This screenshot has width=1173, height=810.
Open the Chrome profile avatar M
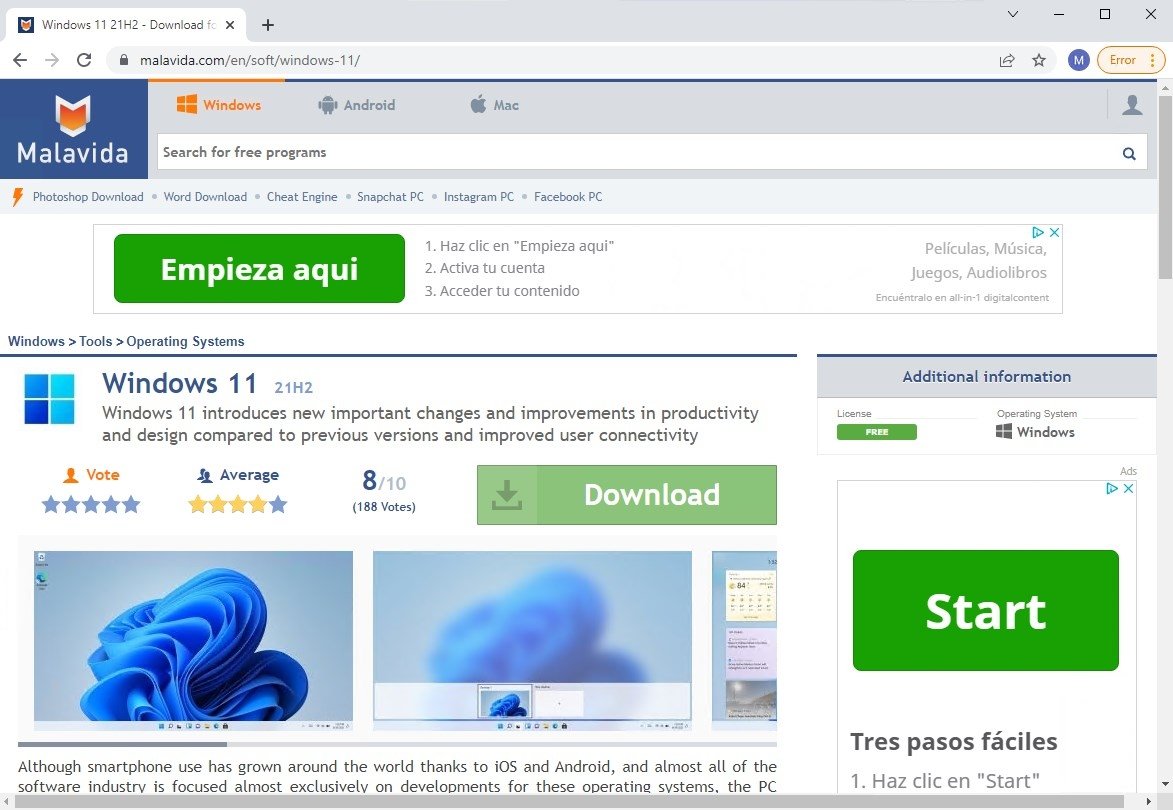click(1078, 60)
